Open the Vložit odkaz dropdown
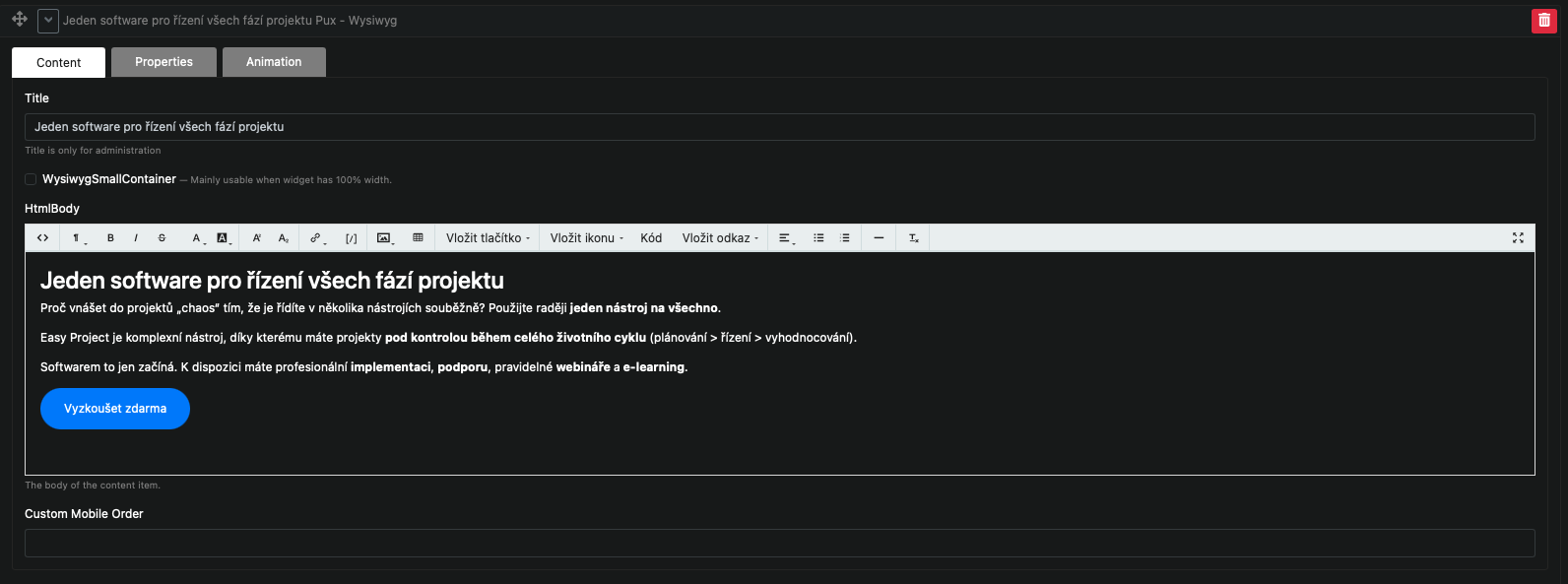This screenshot has height=584, width=1568. 720,238
